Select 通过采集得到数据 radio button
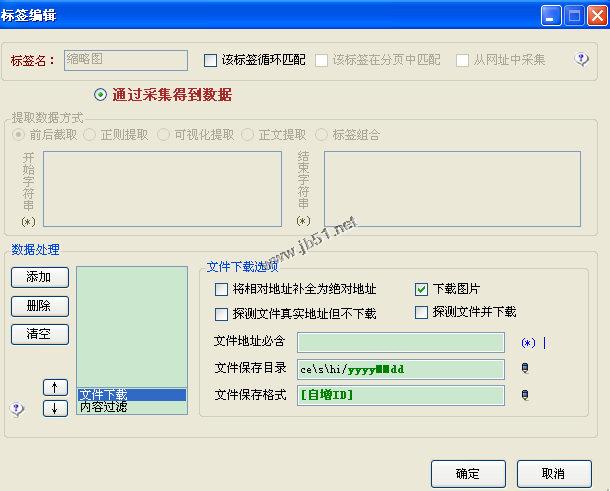This screenshot has height=491, width=610. pyautogui.click(x=100, y=95)
